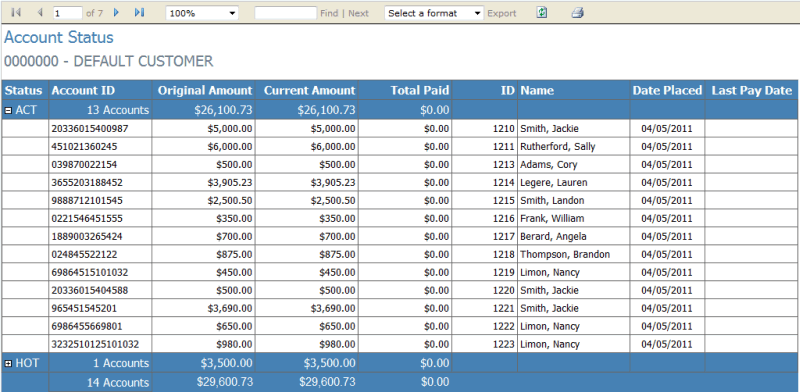
Task: Print the report
Action: pos(577,13)
